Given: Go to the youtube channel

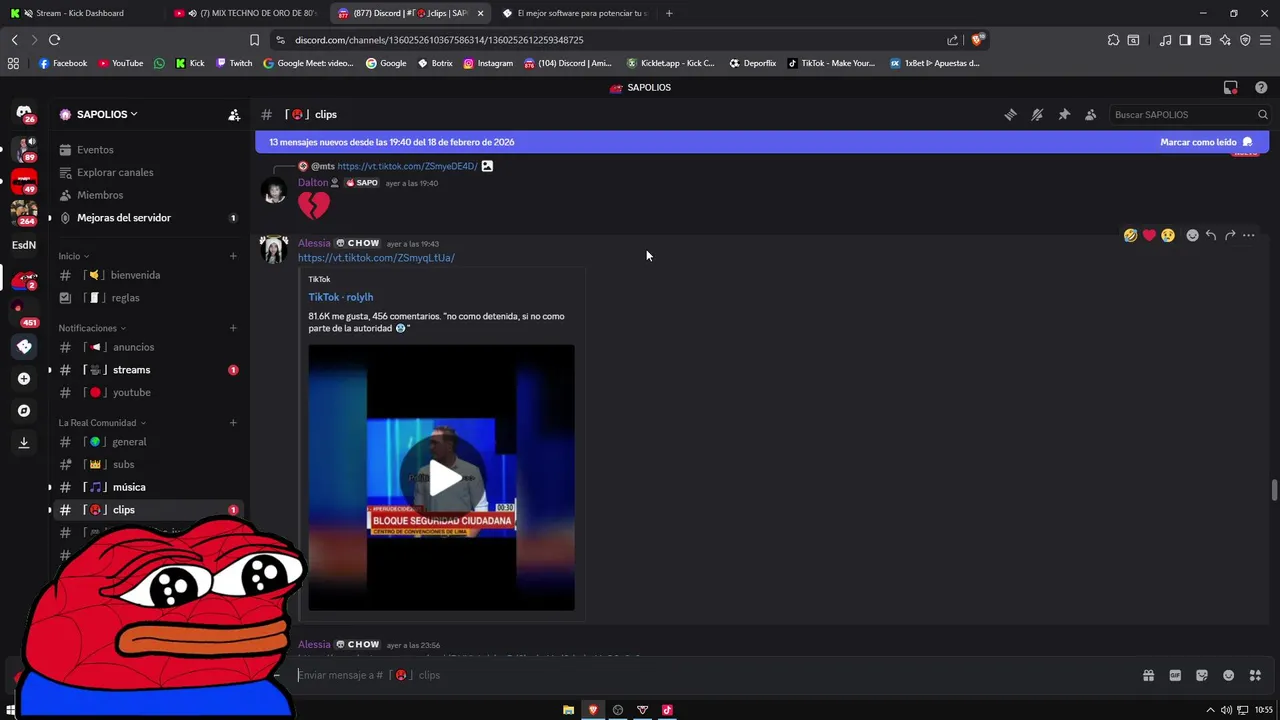Looking at the screenshot, I should [148, 393].
